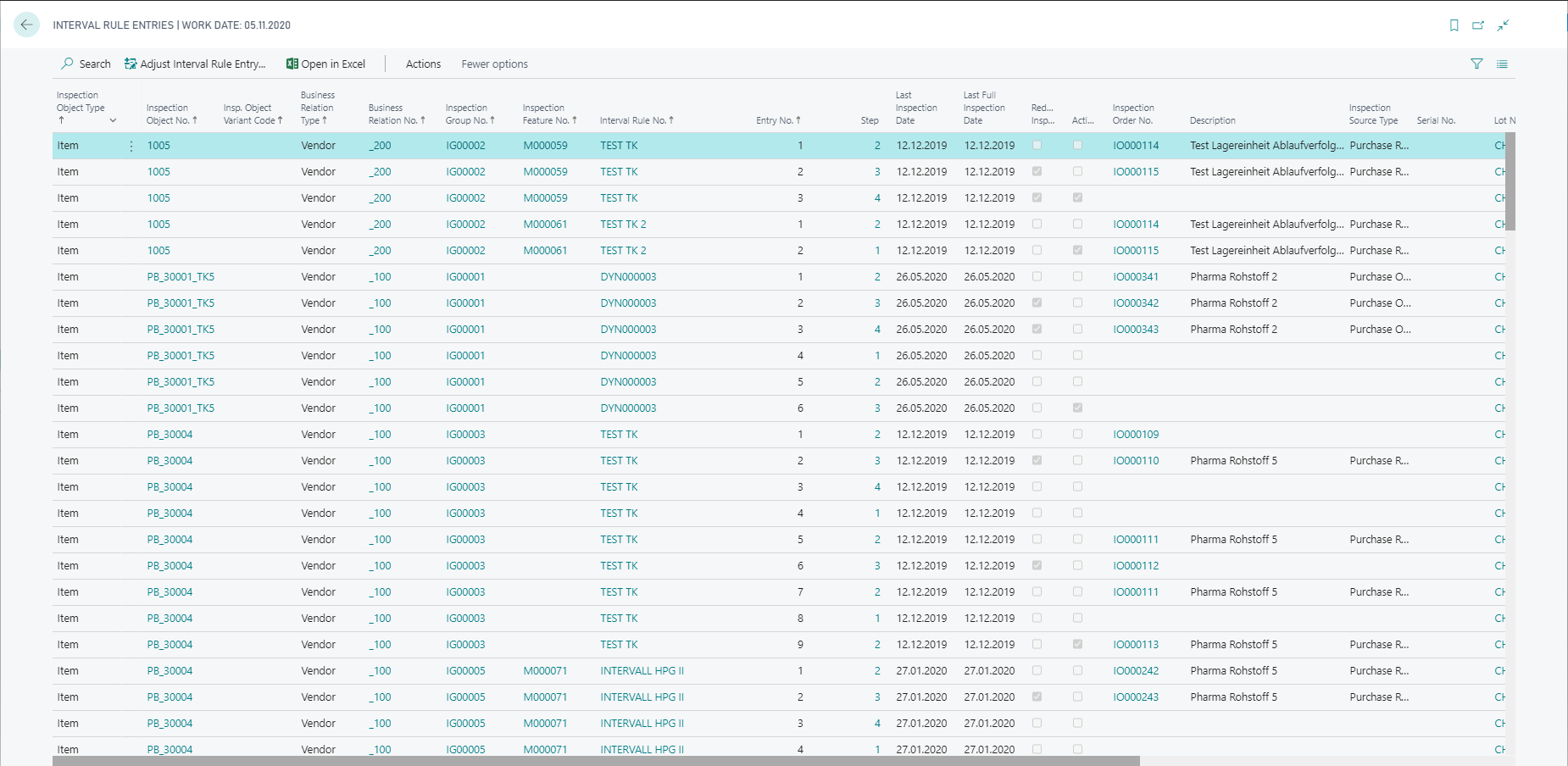Click Adjust Interval Rule Entry button

(195, 64)
